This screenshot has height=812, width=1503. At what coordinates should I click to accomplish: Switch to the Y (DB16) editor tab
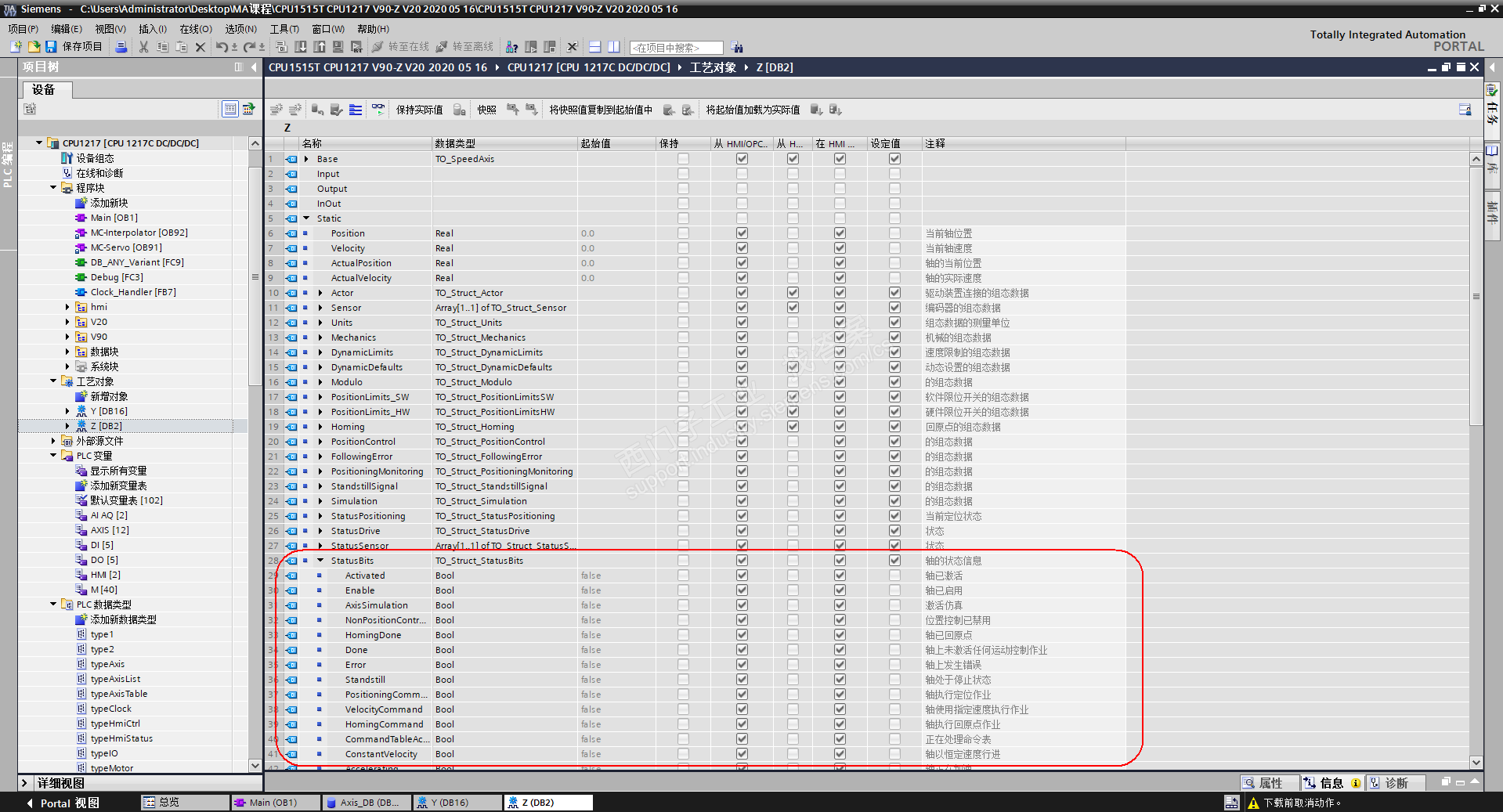coord(457,803)
